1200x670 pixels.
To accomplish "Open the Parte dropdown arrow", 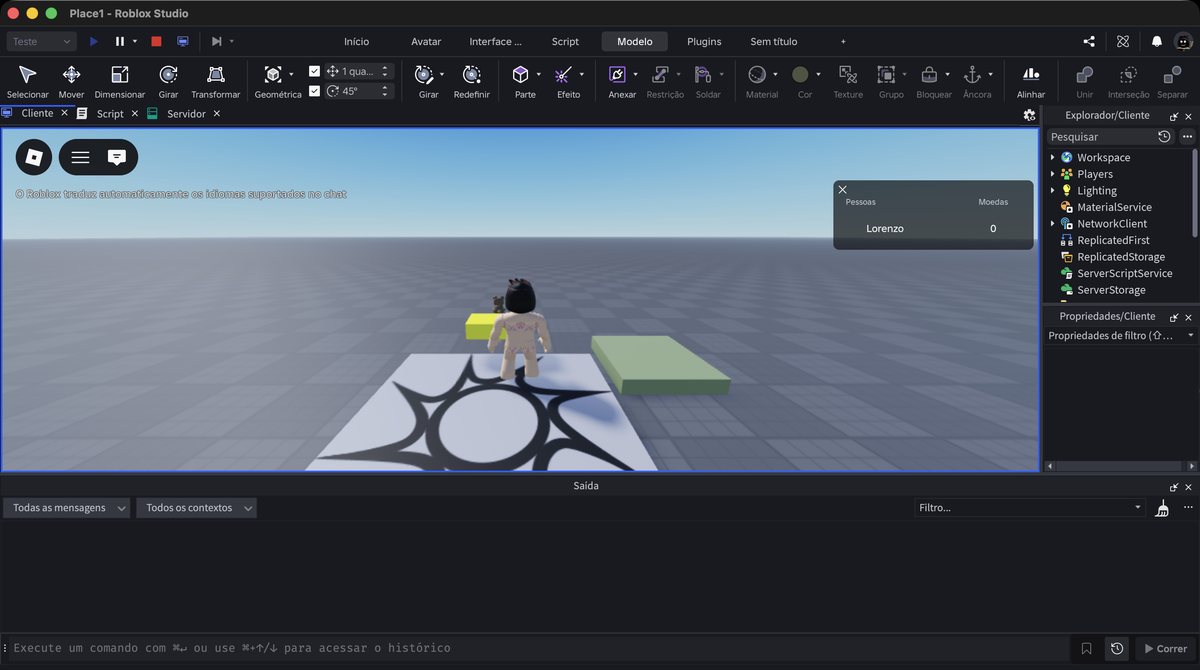I will pyautogui.click(x=539, y=74).
